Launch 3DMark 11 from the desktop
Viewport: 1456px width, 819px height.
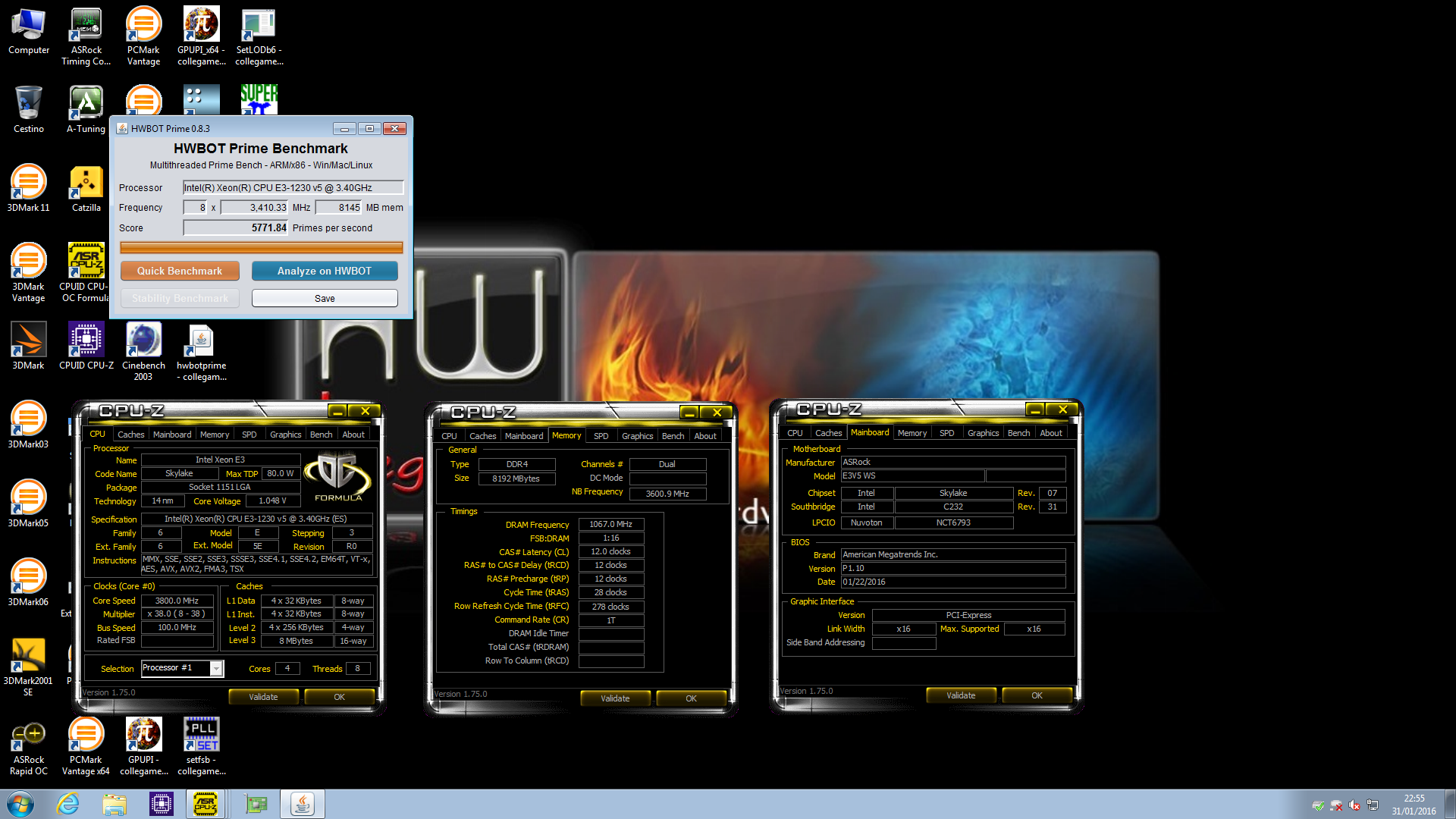pos(29,188)
